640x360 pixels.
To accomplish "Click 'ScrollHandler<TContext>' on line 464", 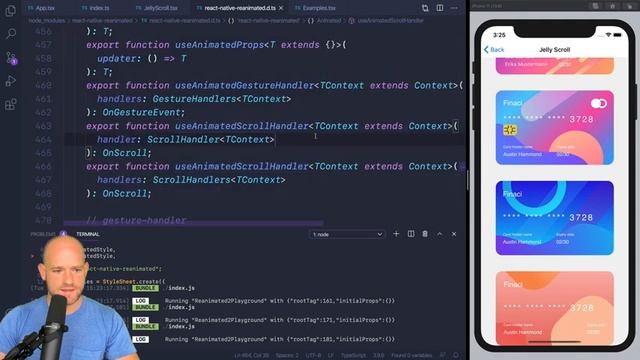I will coord(211,140).
